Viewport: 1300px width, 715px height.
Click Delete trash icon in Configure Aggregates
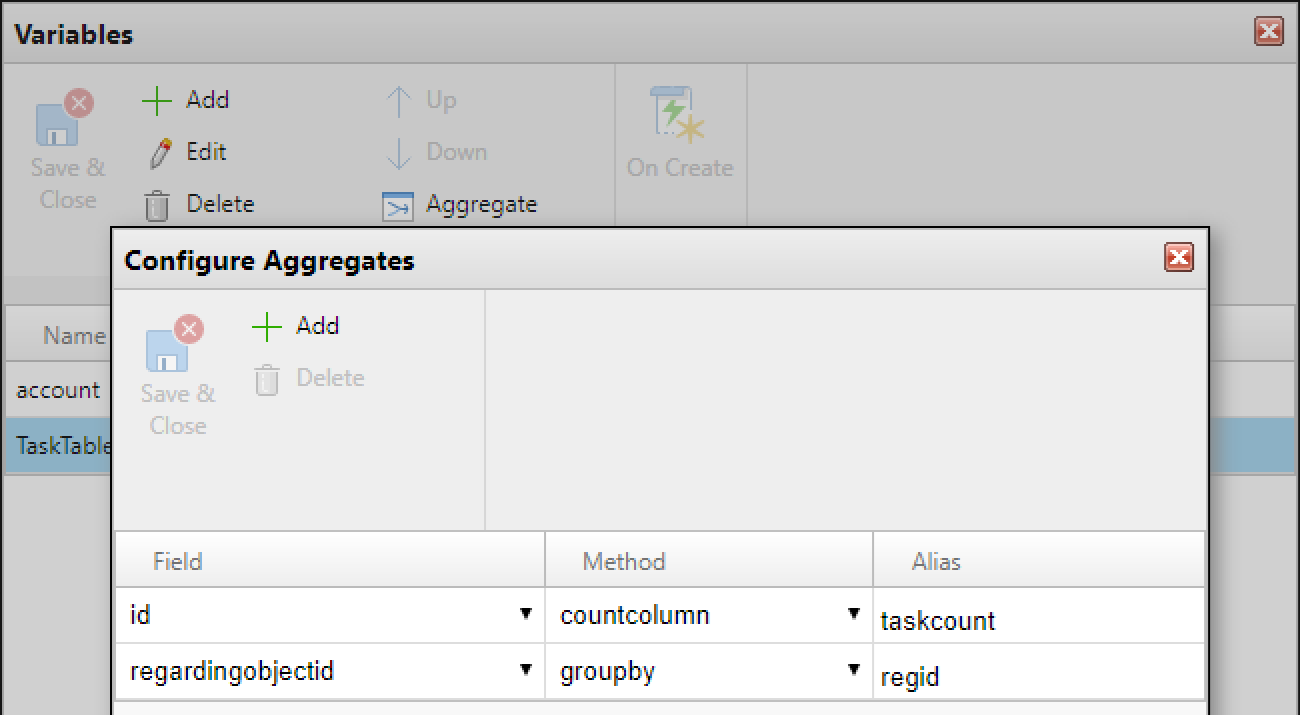click(x=267, y=379)
